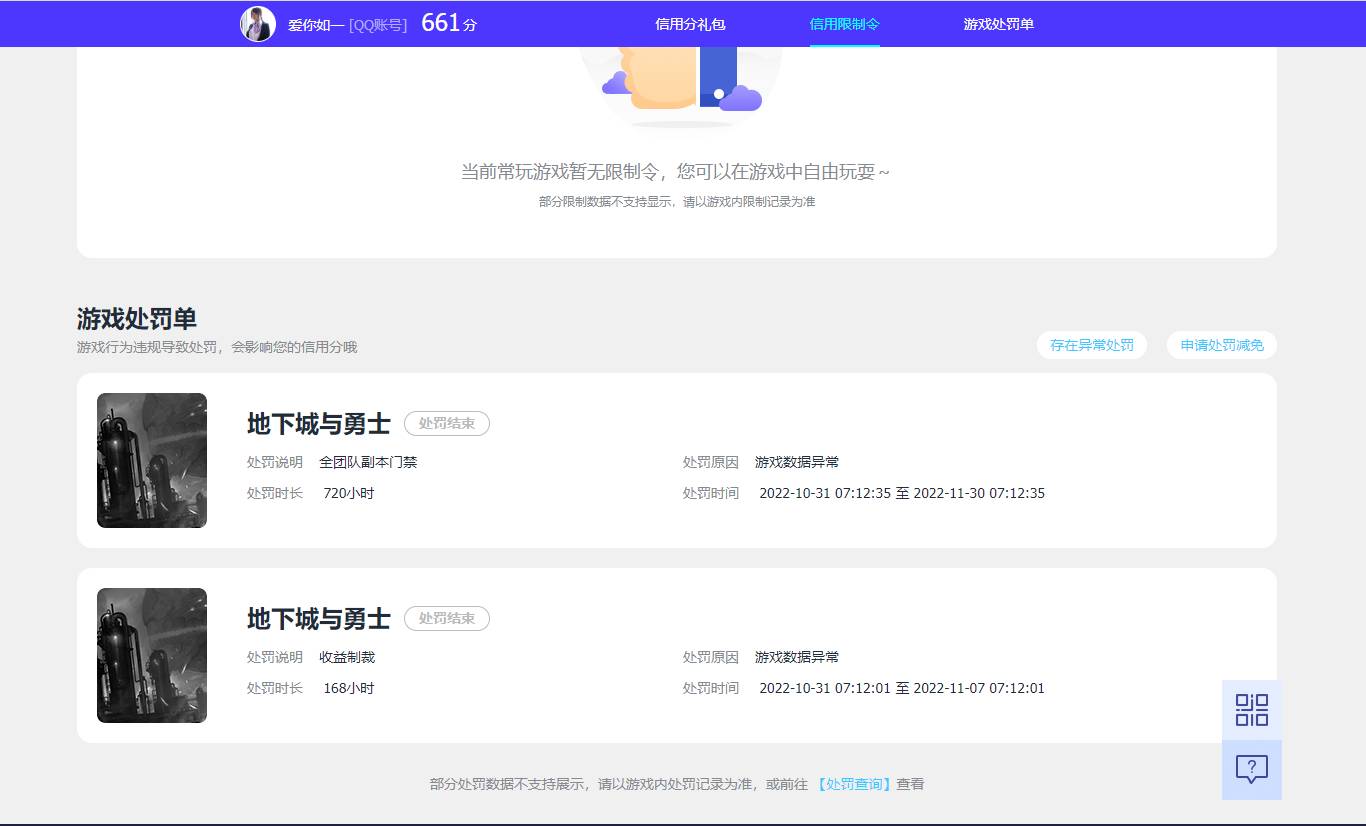Click the first 地下城与勇士 game thumbnail
The width and height of the screenshot is (1366, 826).
click(x=151, y=460)
